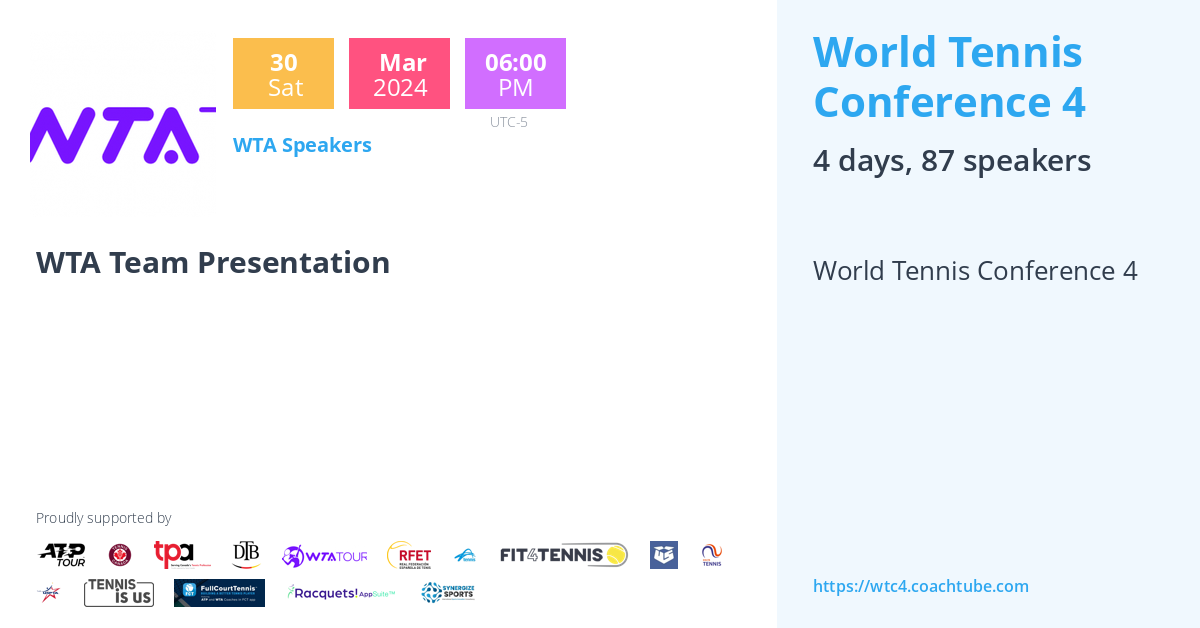The image size is (1200, 628).
Task: Click the Tennis Is Us logo
Action: [119, 593]
